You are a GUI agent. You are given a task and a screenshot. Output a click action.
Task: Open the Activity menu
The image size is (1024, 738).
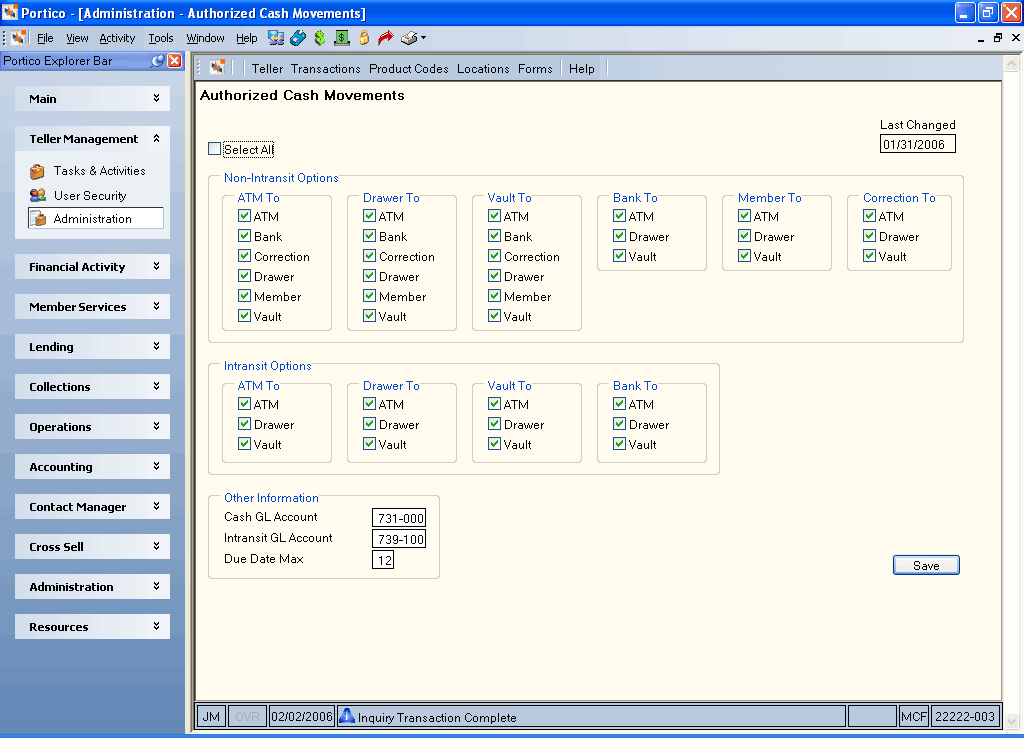(117, 39)
